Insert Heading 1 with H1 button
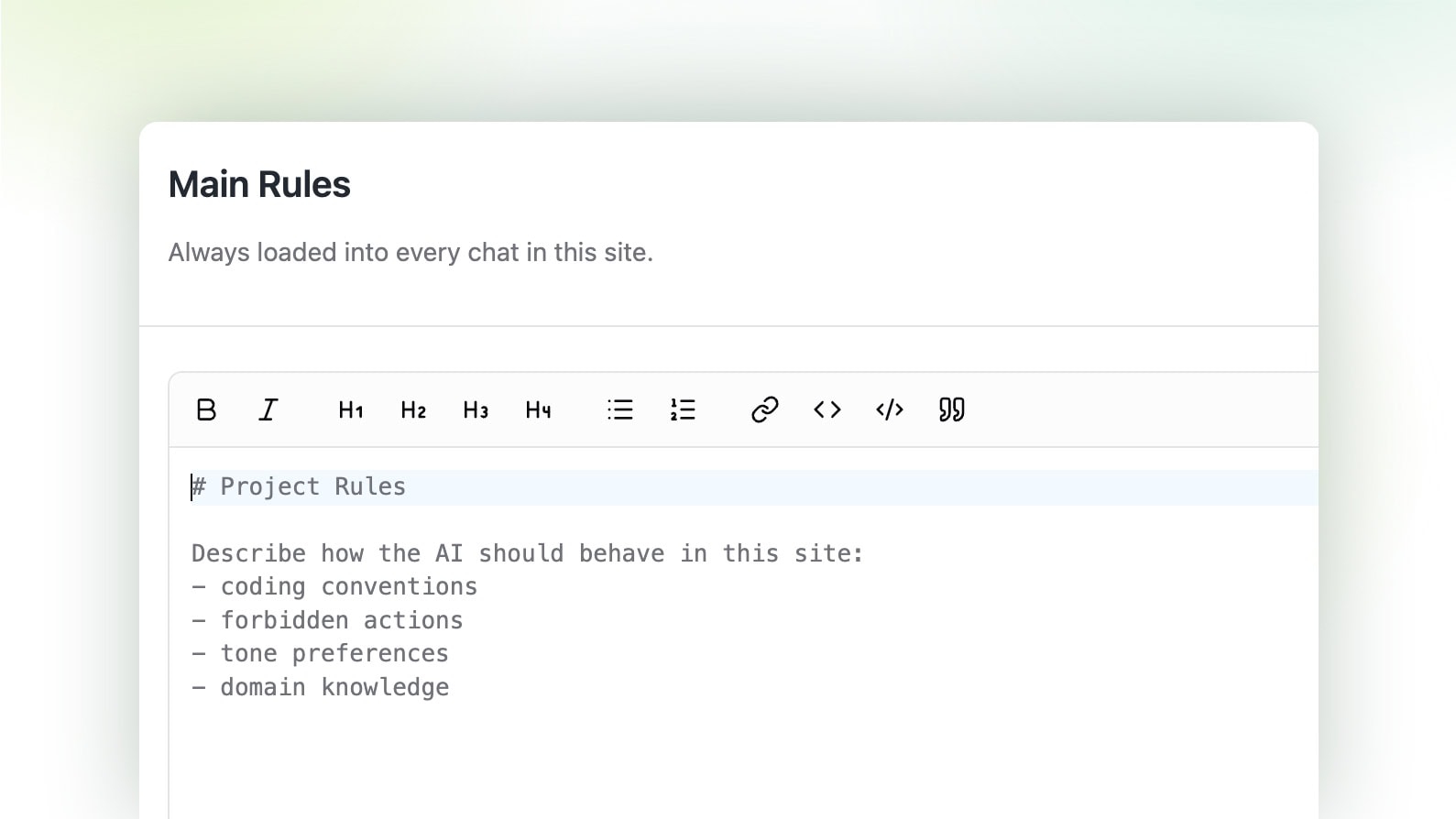Screen dimensions: 1456x819 (351, 409)
